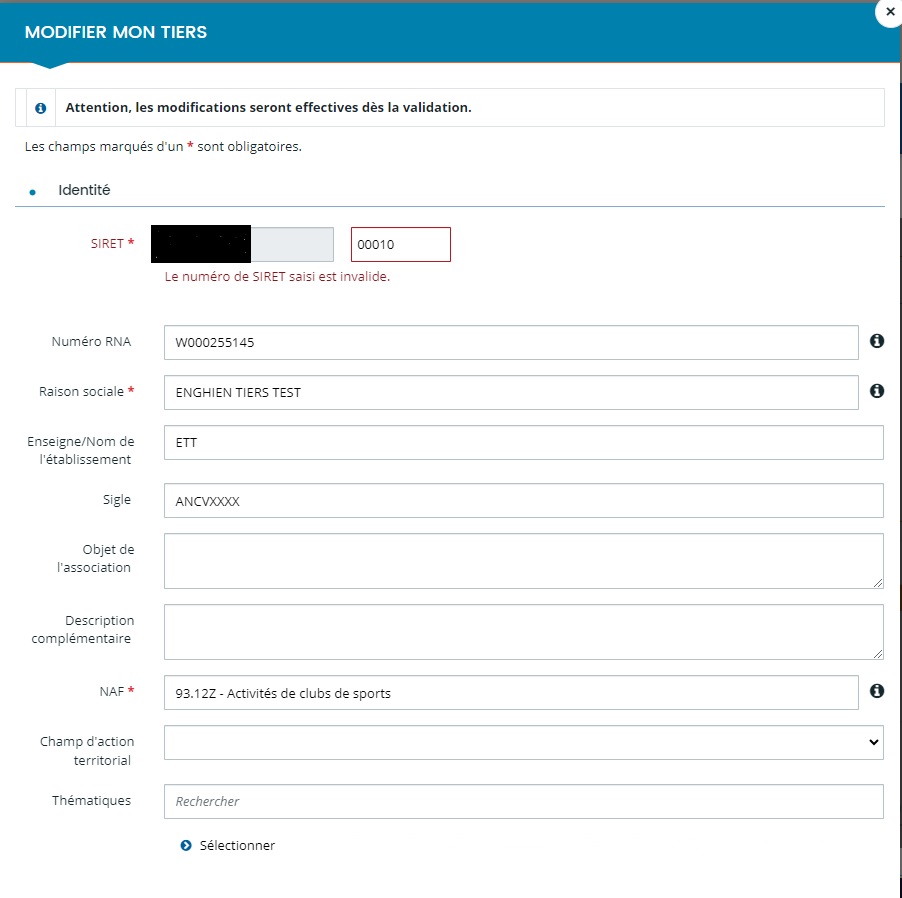
Task: Click the Identité section heading
Action: [x=84, y=190]
